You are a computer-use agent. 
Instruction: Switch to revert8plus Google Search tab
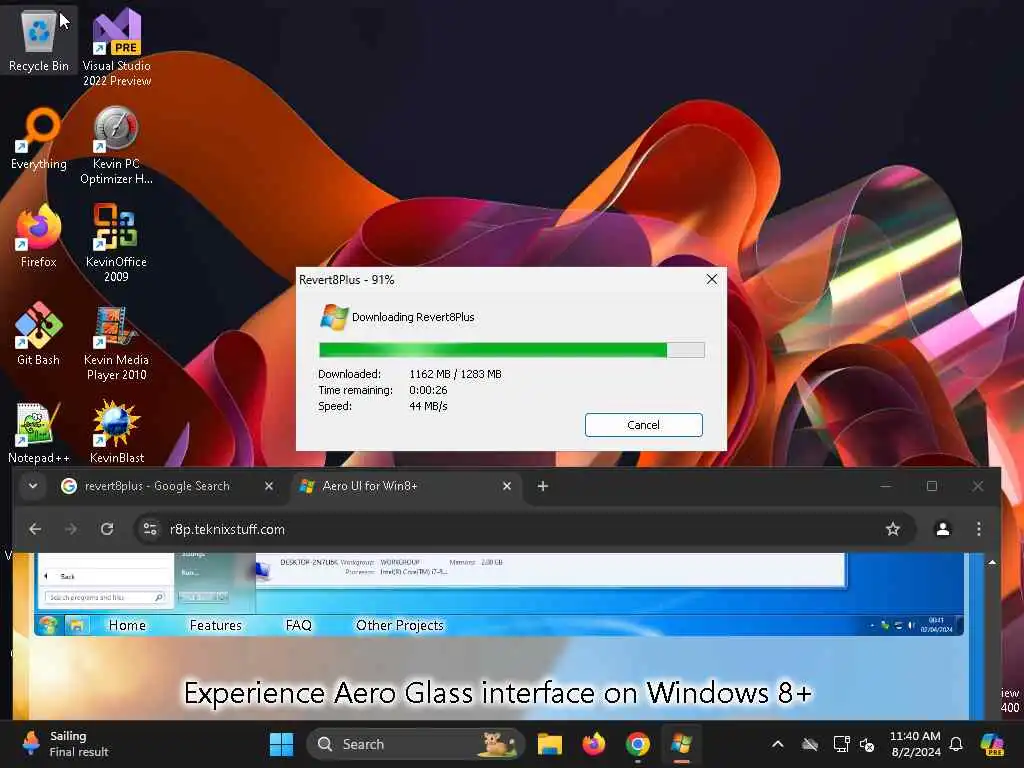point(157,486)
